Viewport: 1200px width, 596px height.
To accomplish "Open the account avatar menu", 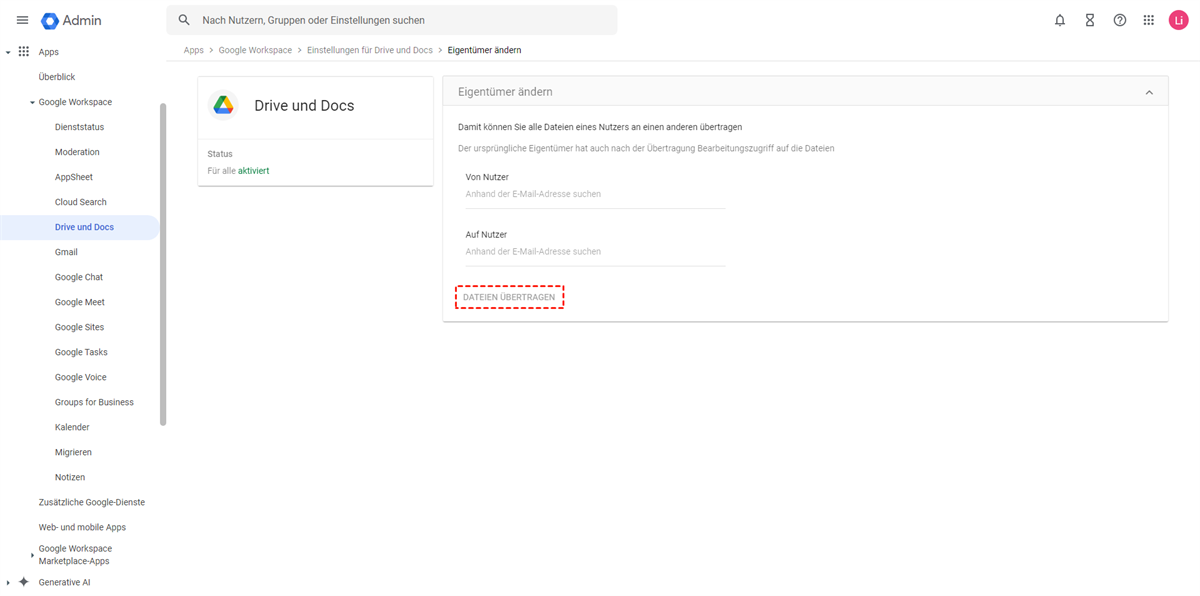I will tap(1178, 20).
